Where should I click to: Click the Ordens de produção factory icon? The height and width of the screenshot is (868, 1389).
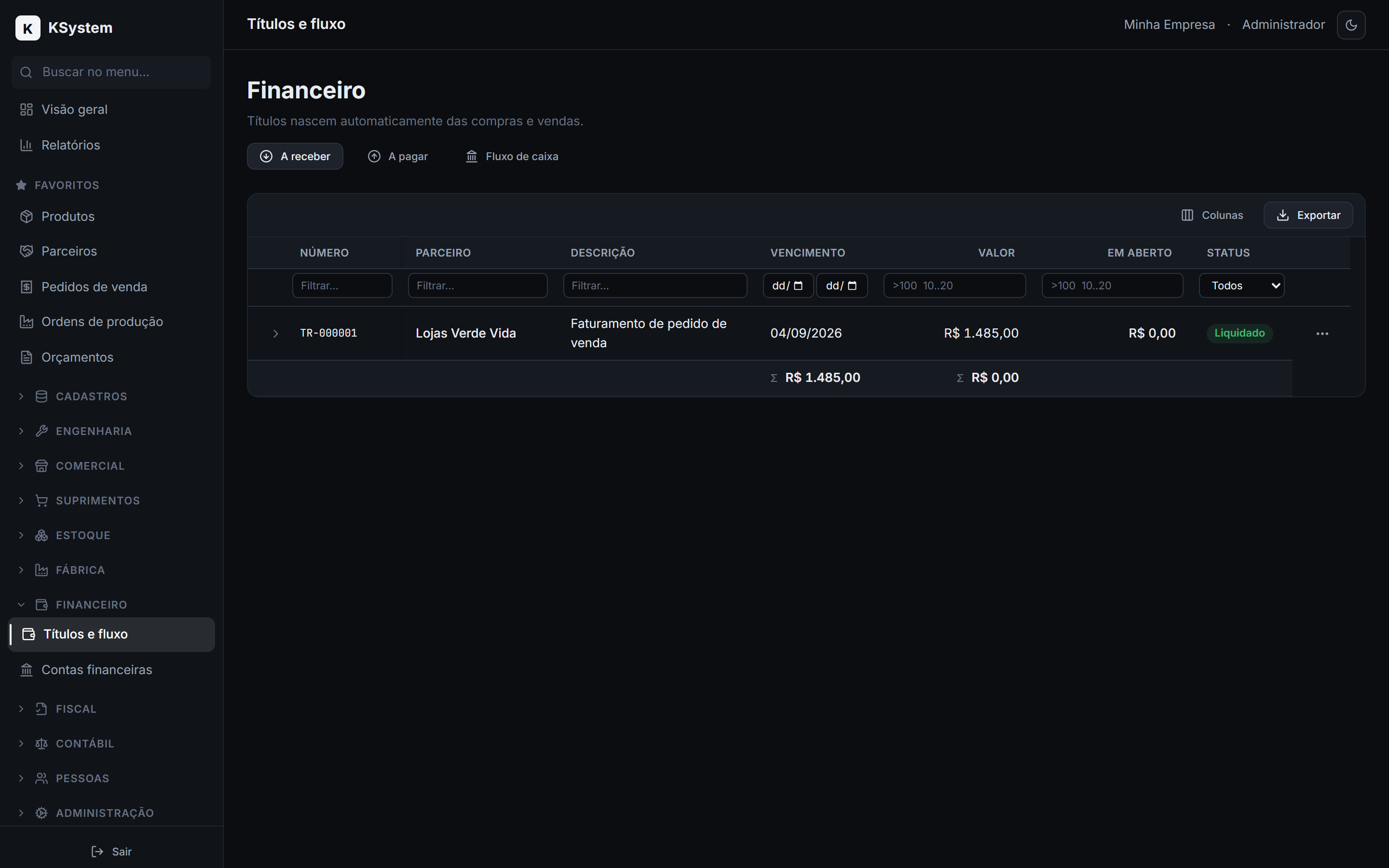pyautogui.click(x=27, y=322)
